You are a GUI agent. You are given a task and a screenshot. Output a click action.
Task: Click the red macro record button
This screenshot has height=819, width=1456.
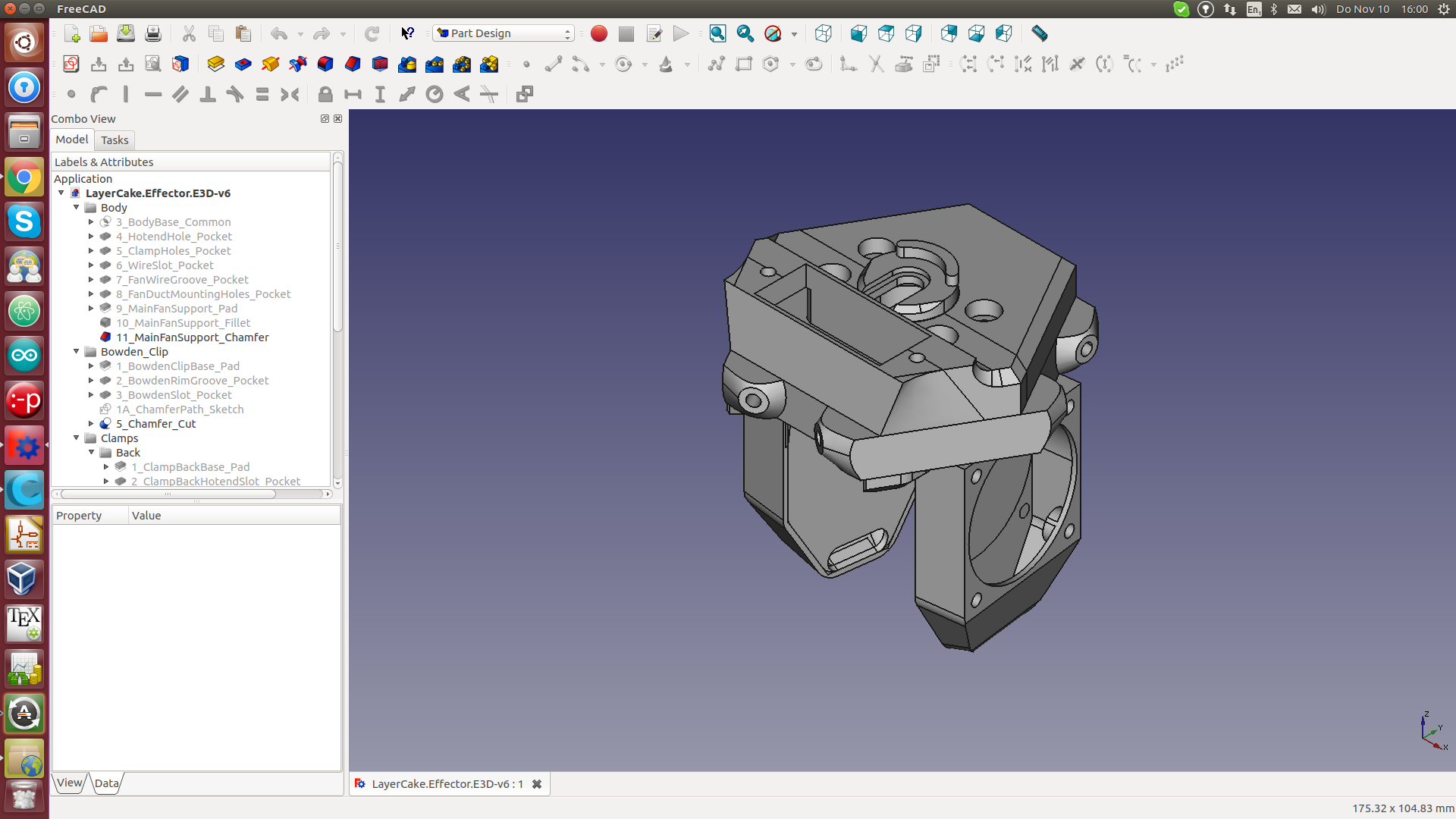pos(599,33)
